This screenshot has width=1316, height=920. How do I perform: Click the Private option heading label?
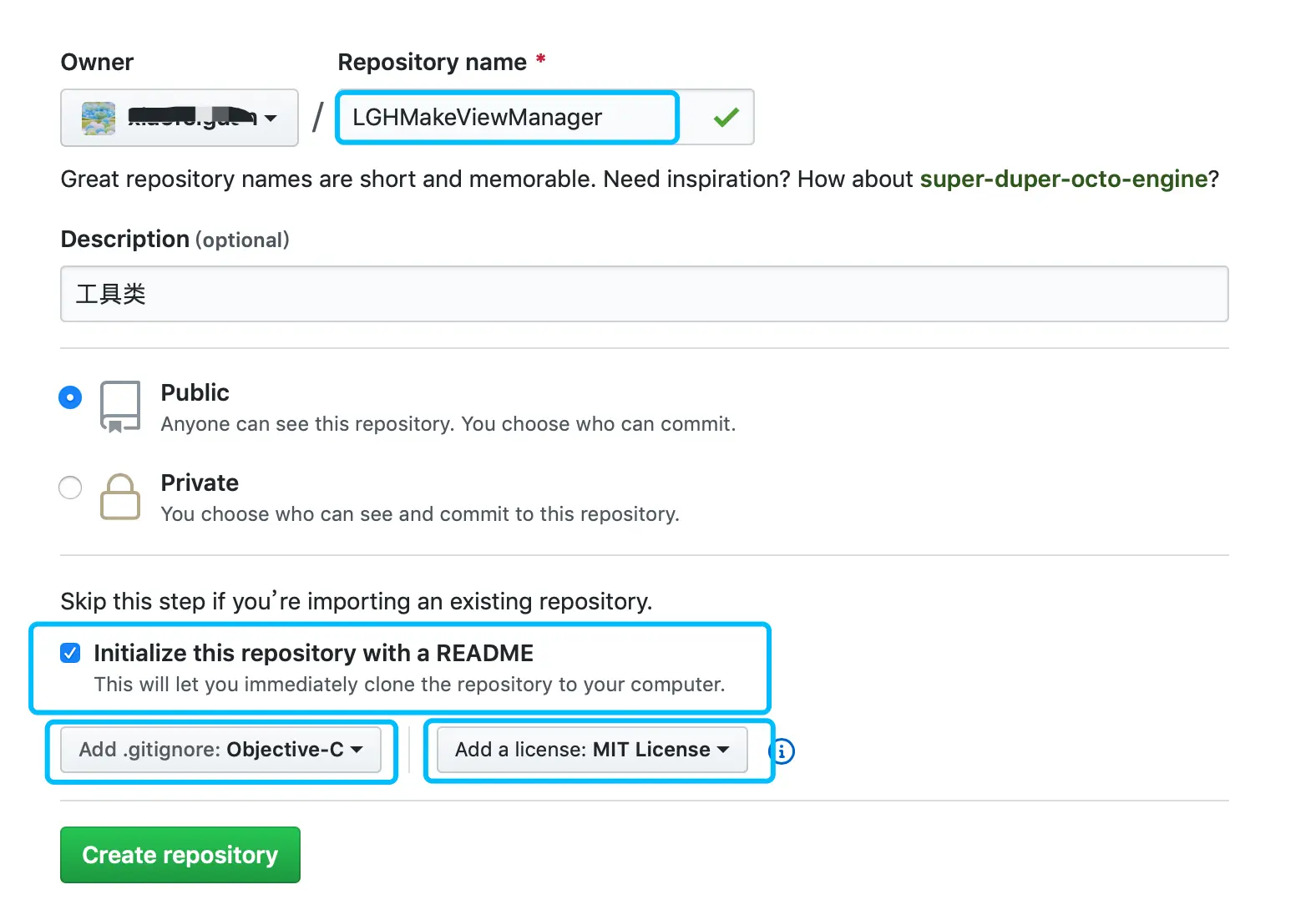click(x=200, y=483)
